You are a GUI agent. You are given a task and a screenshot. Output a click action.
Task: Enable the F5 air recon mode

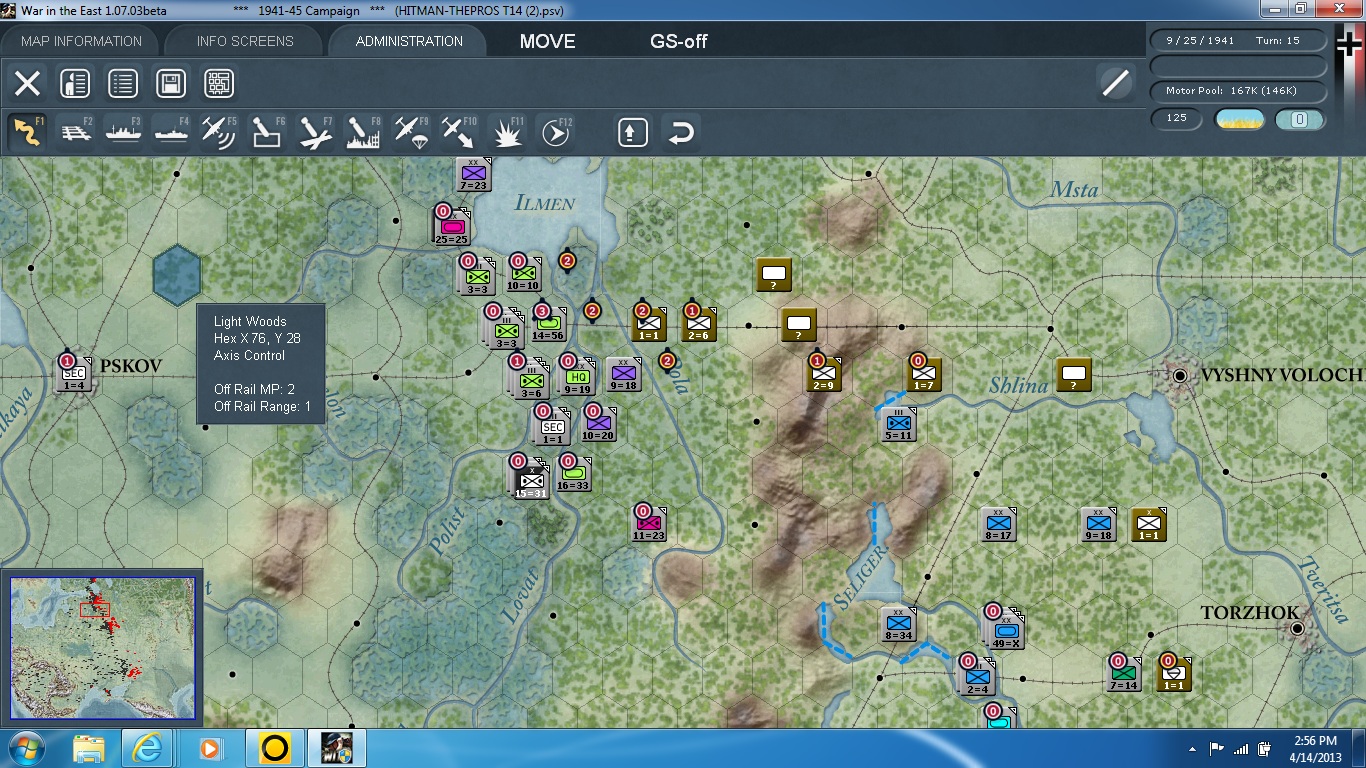point(220,132)
